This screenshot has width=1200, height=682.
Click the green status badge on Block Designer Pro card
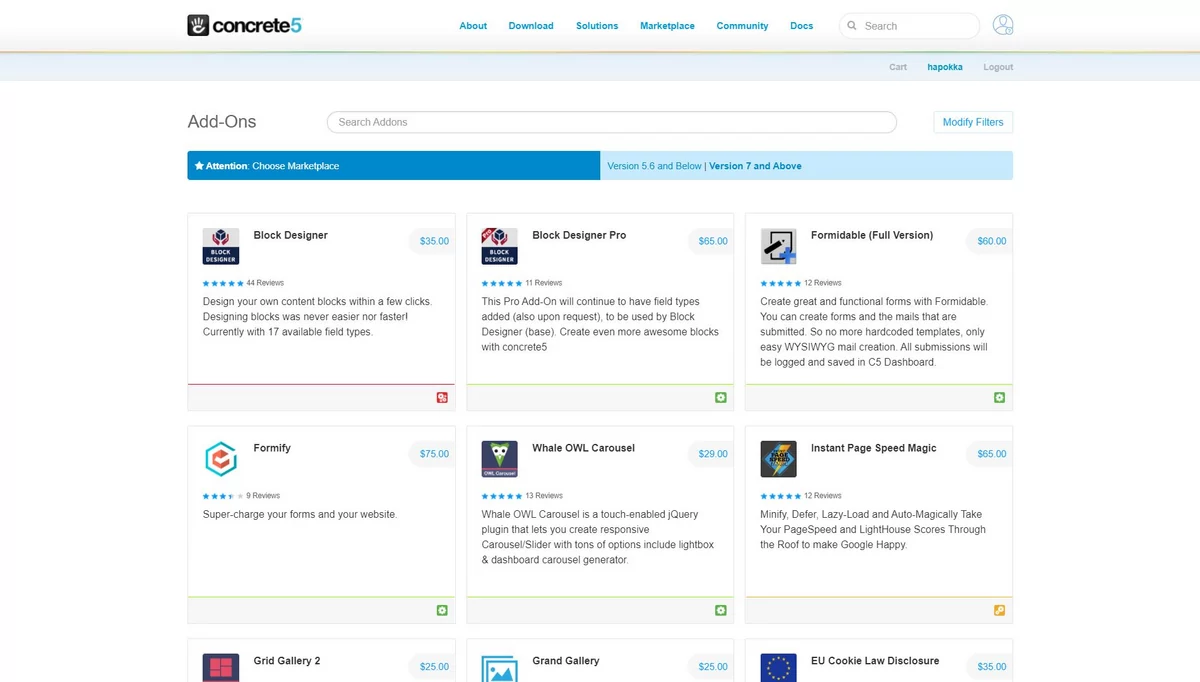pos(721,398)
